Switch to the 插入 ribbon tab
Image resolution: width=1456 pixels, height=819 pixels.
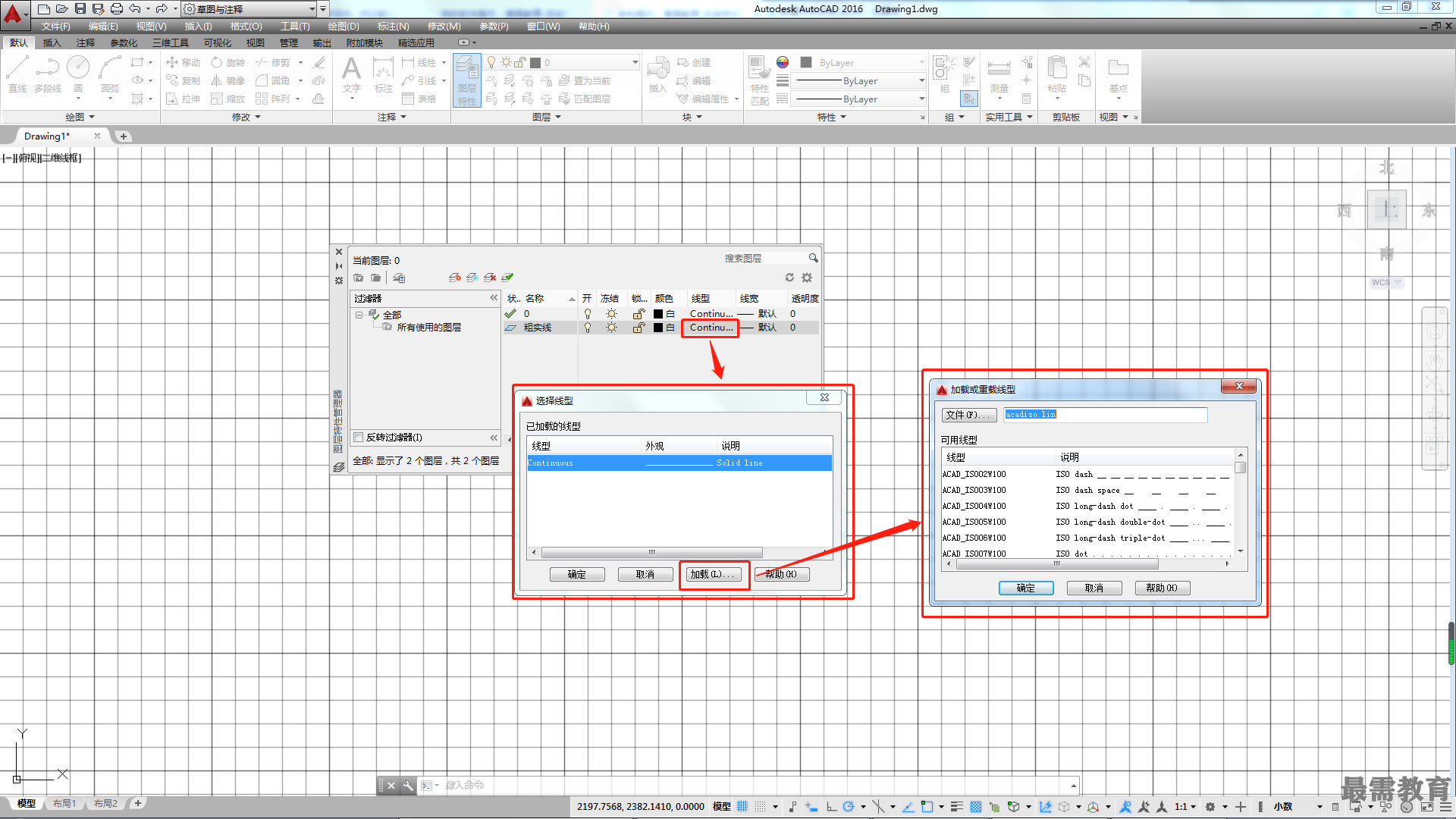pyautogui.click(x=52, y=42)
